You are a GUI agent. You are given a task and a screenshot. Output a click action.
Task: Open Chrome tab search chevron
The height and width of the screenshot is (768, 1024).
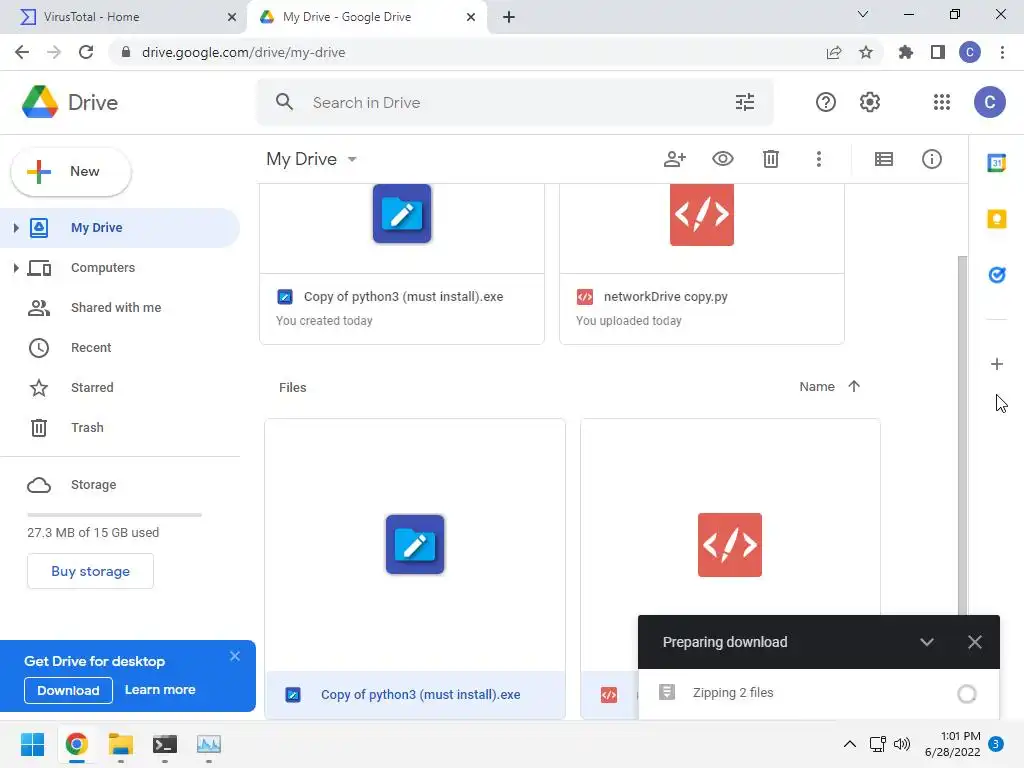pos(863,14)
